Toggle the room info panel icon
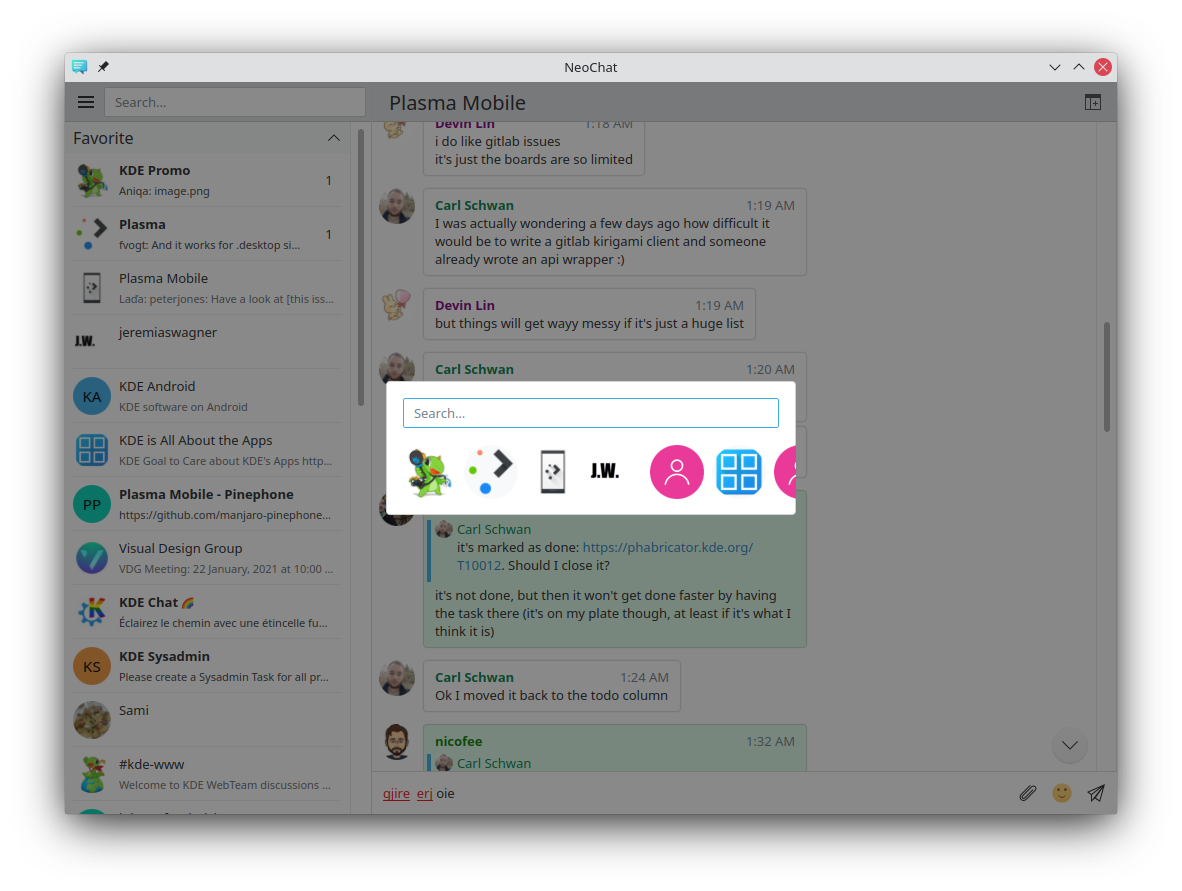The width and height of the screenshot is (1182, 891). [1093, 102]
